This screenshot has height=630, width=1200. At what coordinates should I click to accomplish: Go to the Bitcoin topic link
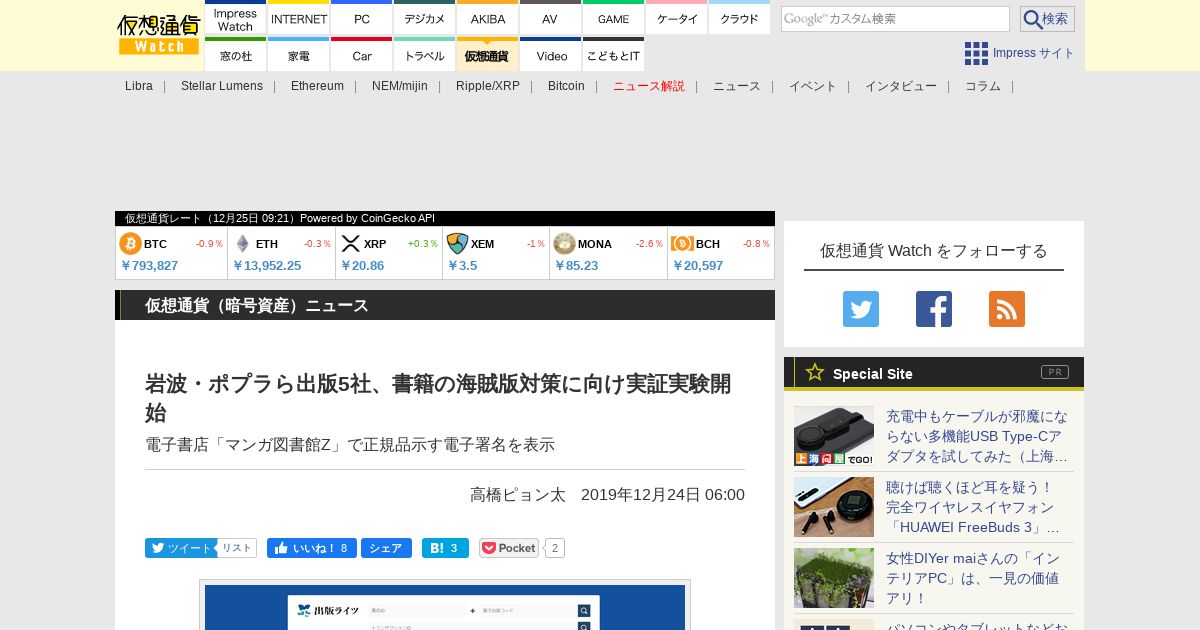coord(566,86)
